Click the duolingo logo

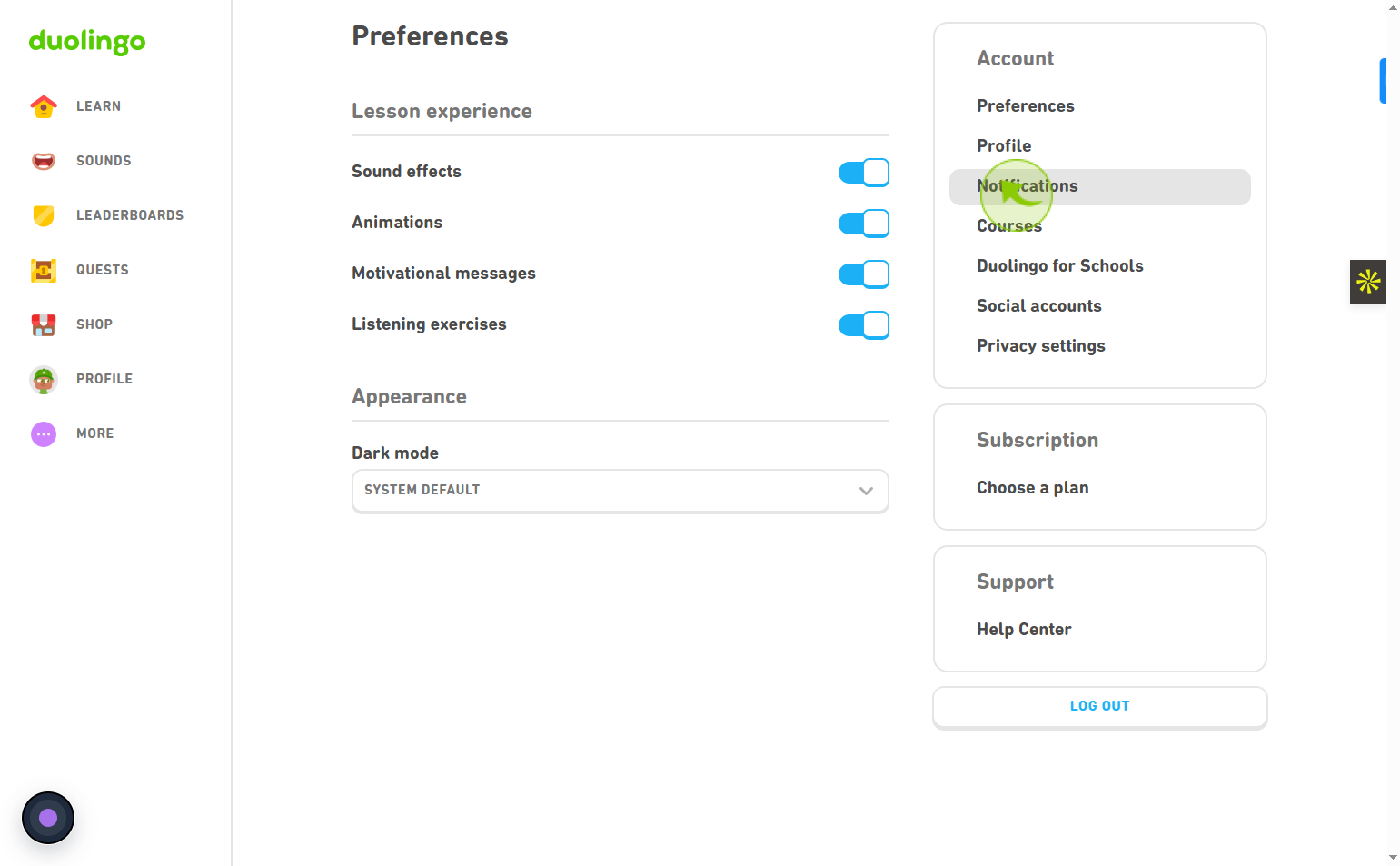click(x=87, y=42)
